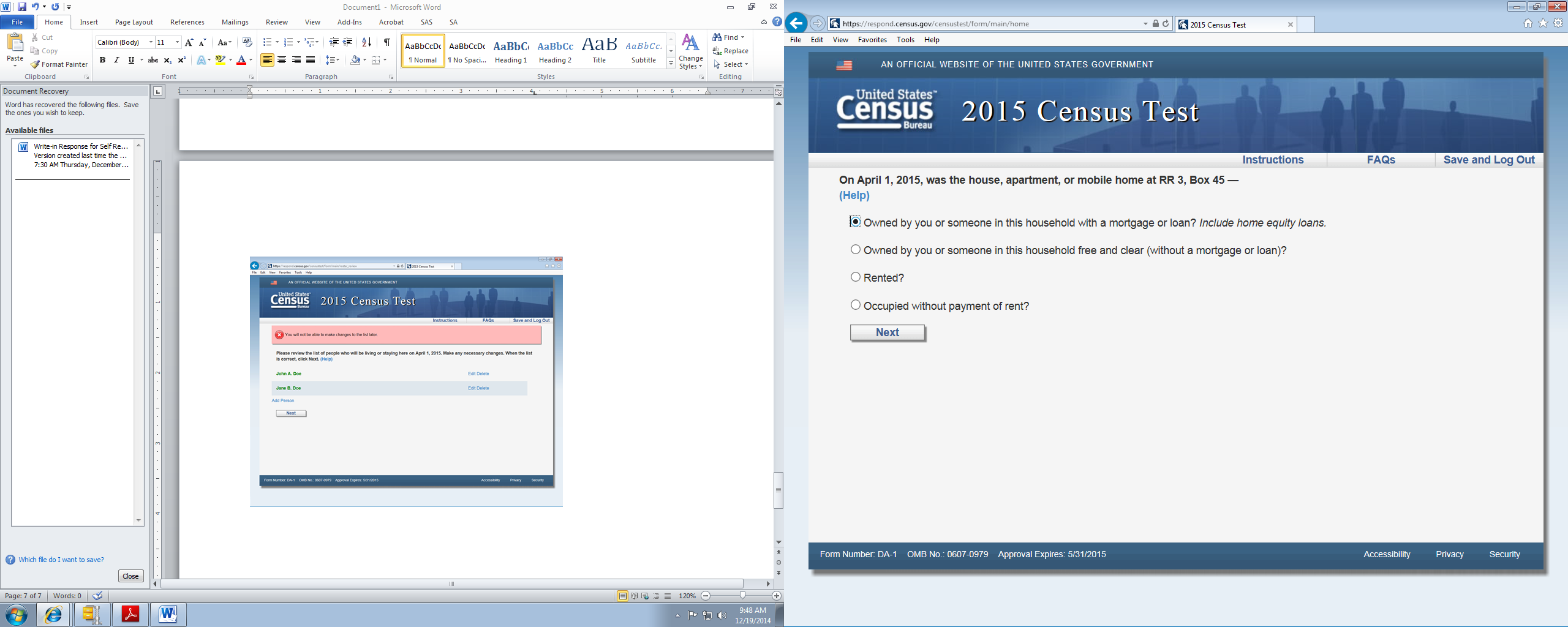Open the Select dropdown in Editing group

point(731,64)
